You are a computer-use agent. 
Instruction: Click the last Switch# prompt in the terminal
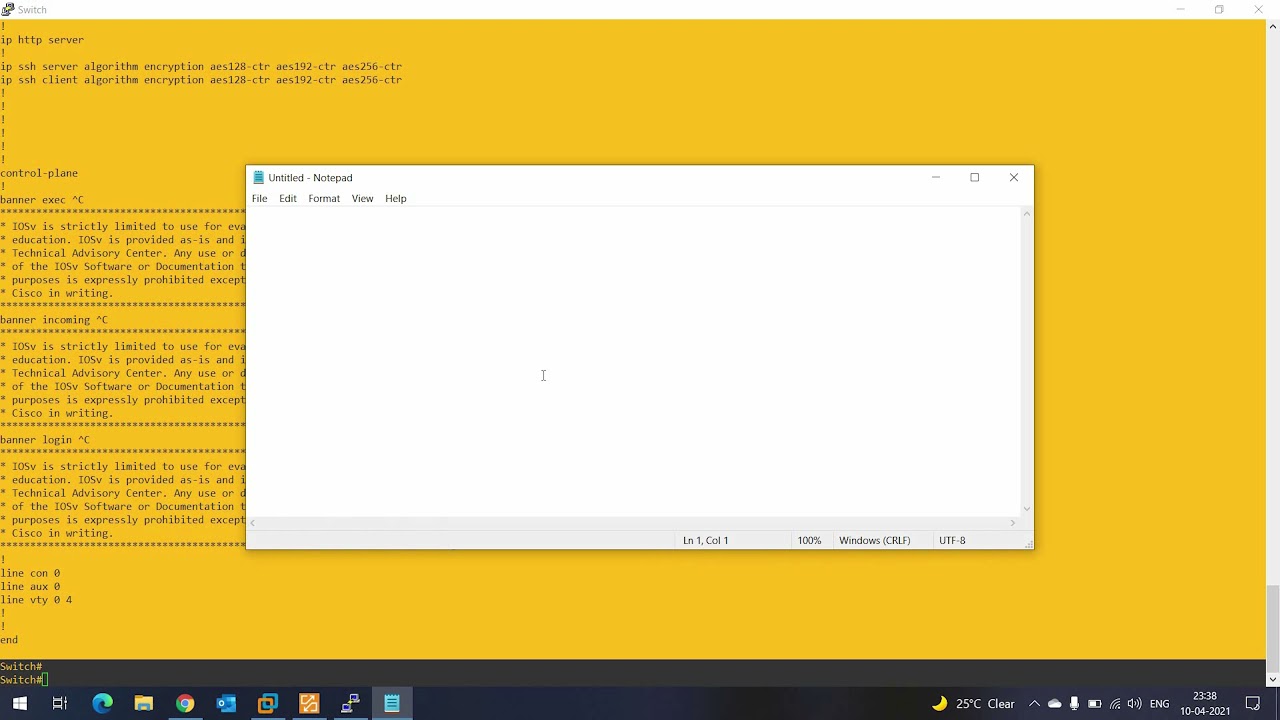click(21, 680)
